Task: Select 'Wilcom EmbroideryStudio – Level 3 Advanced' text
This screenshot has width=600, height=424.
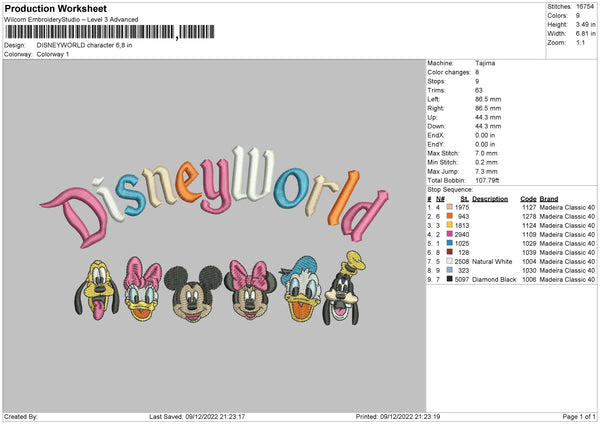Action: 71,20
